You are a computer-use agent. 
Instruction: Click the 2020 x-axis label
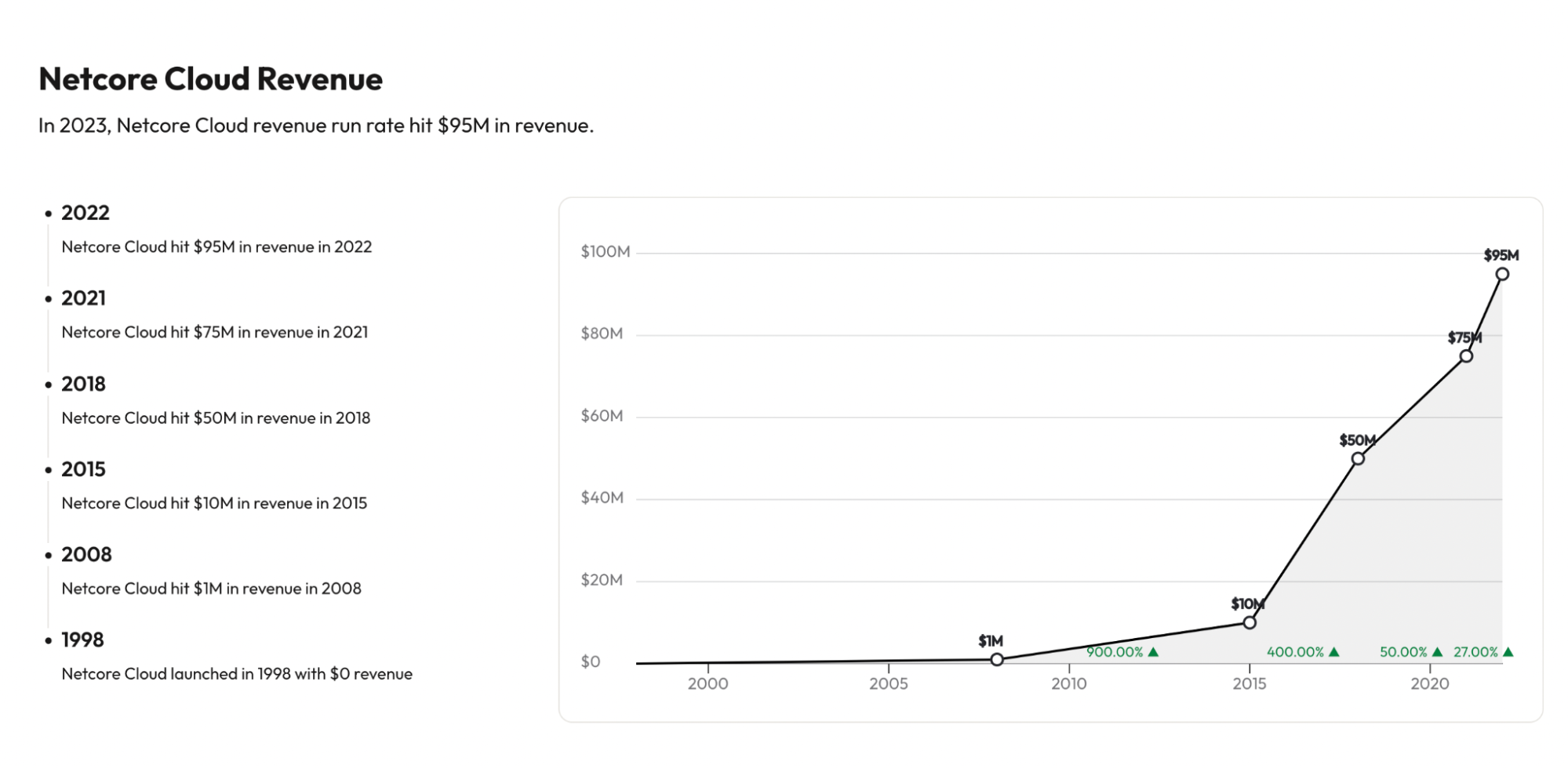[x=1430, y=683]
